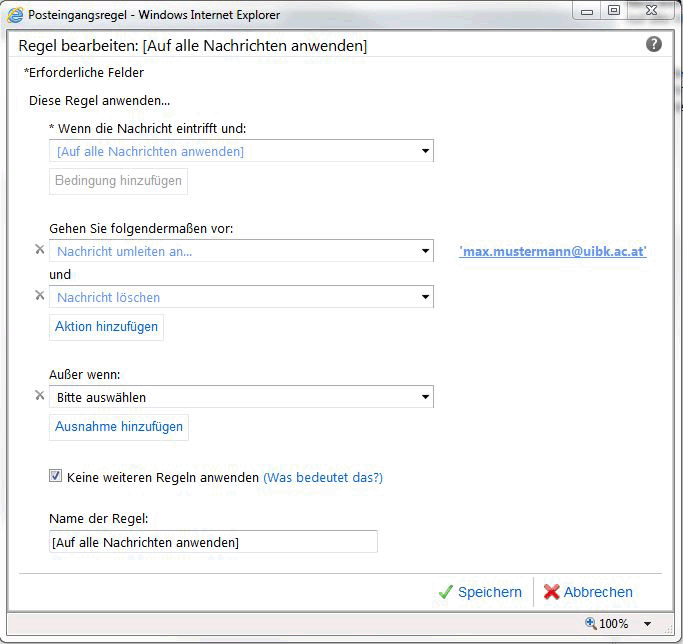Open the max.mustermann@uibk.ac.at recipient link
The height and width of the screenshot is (644, 683).
tap(553, 251)
